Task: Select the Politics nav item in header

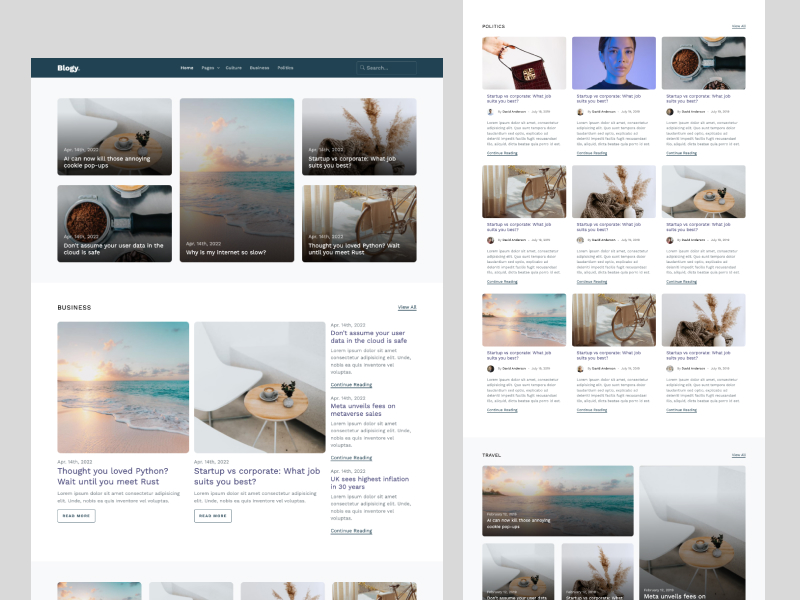Action: tap(285, 68)
